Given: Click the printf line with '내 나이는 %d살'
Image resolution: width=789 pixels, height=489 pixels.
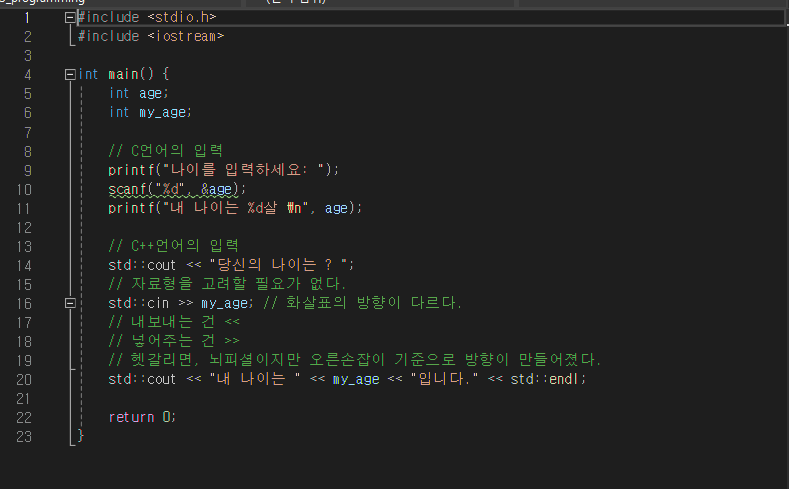Looking at the screenshot, I should (235, 208).
